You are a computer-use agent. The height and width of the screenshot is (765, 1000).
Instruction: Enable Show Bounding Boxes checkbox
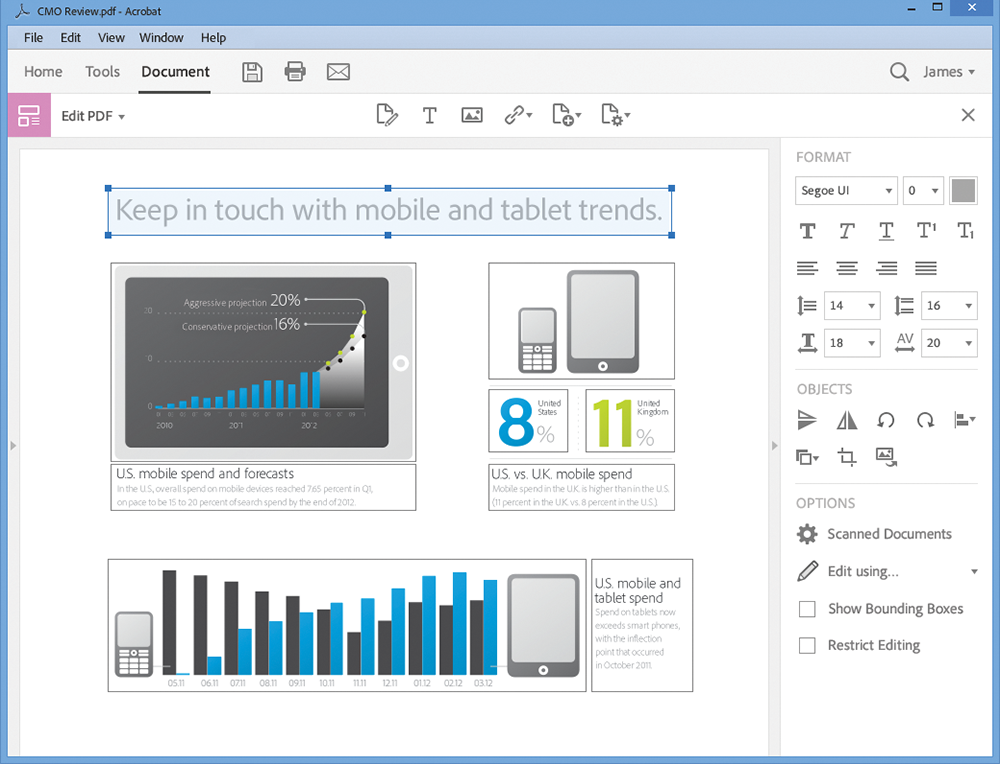pyautogui.click(x=807, y=609)
